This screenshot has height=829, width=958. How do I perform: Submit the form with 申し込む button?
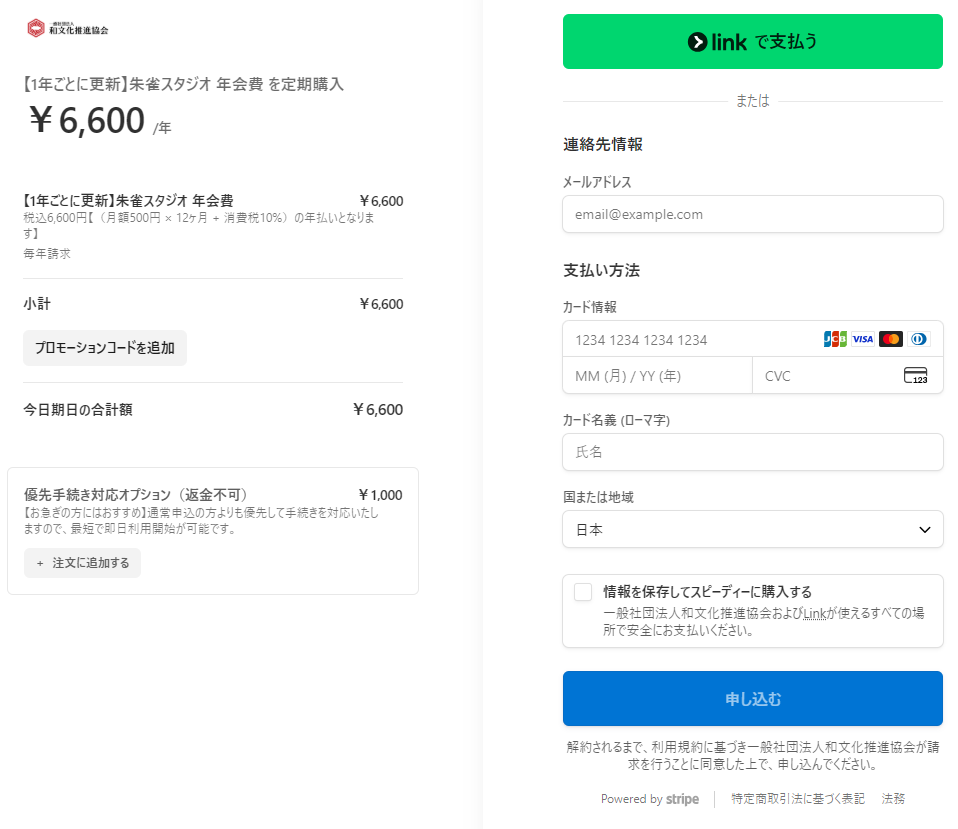(752, 698)
